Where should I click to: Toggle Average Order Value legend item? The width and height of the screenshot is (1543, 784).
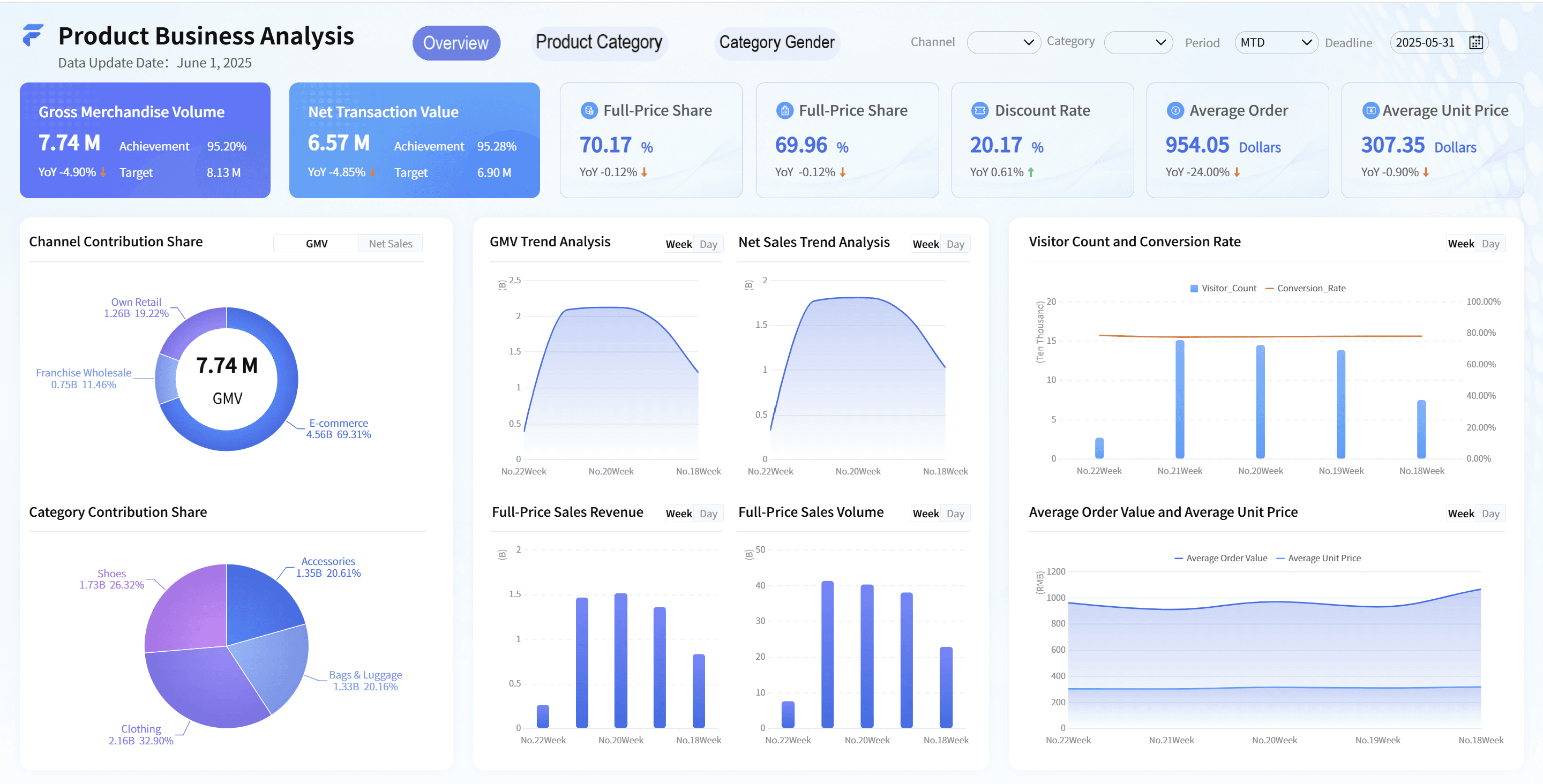[1221, 558]
